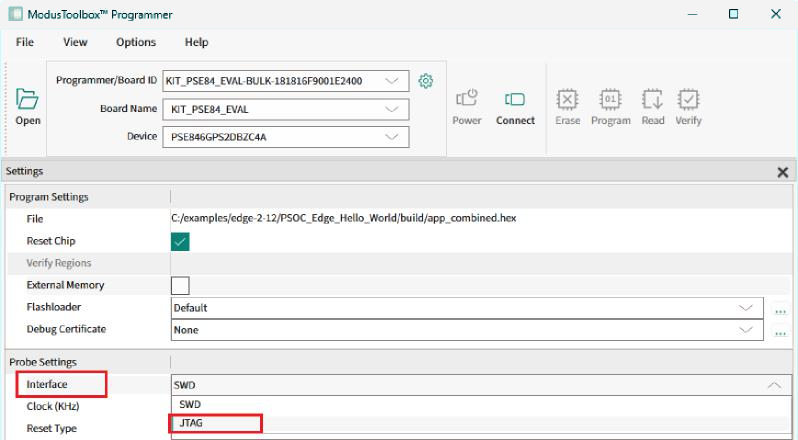Click the Flashloader row label

click(x=53, y=307)
